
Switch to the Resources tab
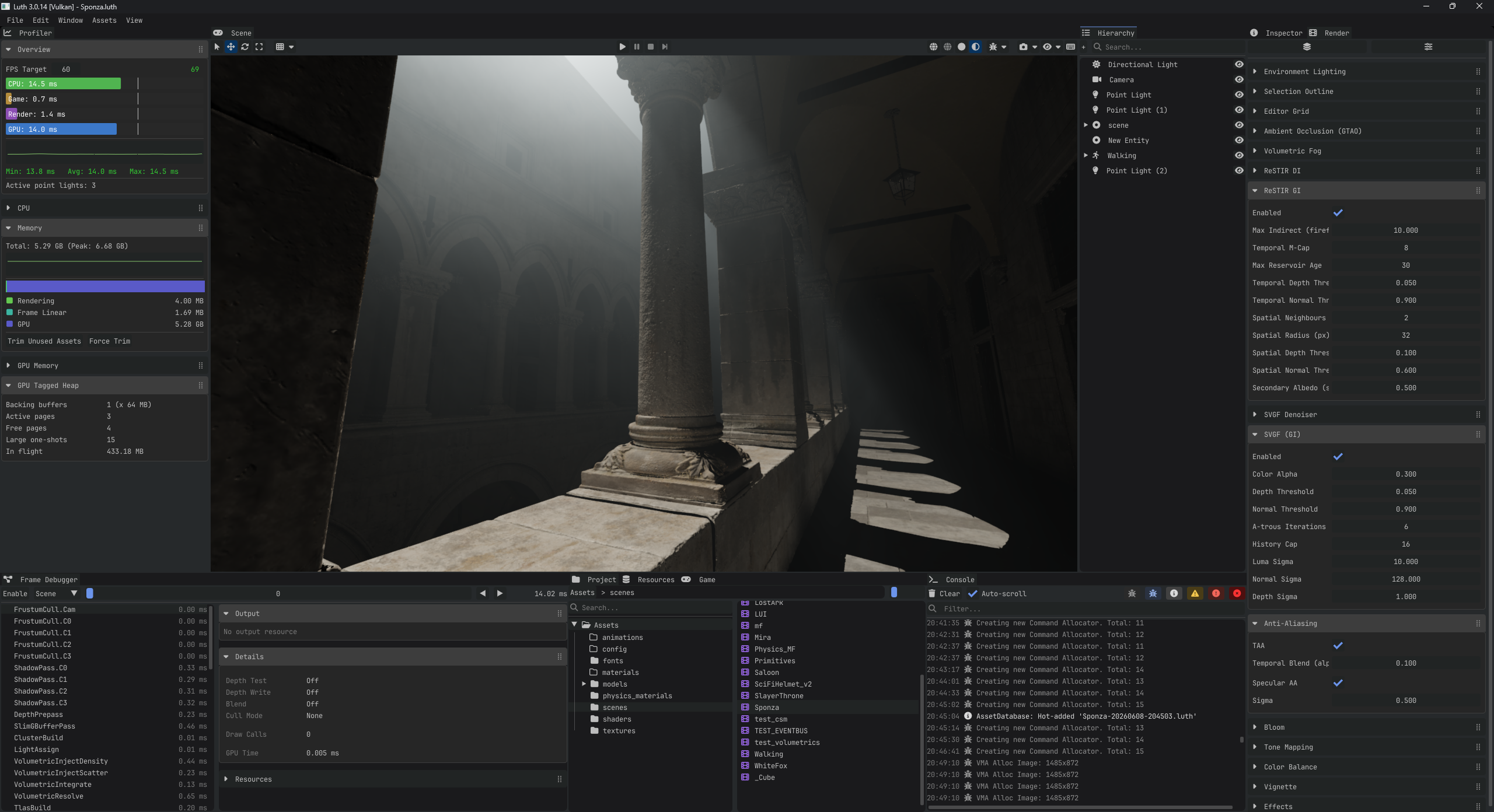(x=648, y=580)
